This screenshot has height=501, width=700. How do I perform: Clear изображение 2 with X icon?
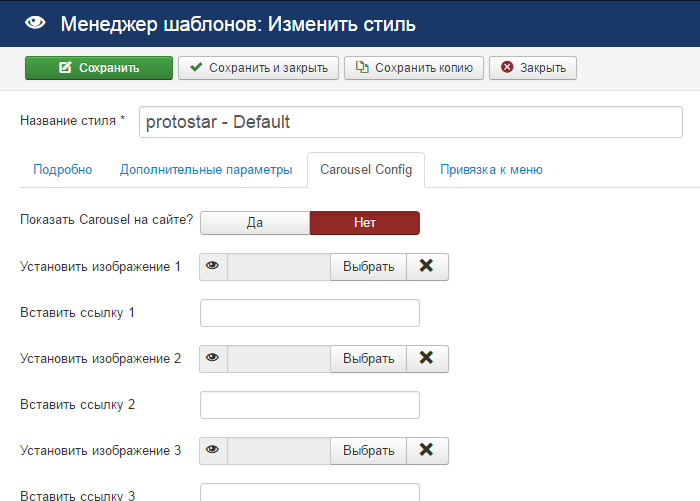tap(427, 359)
